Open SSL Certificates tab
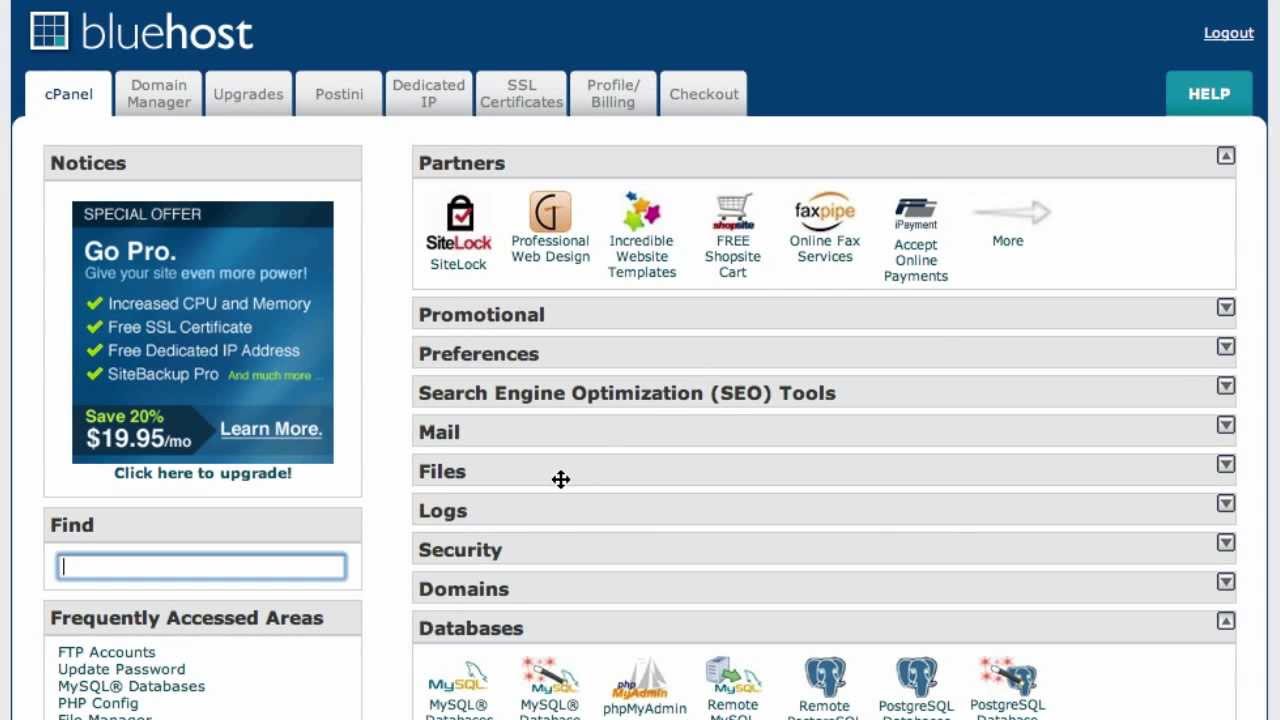 click(521, 94)
